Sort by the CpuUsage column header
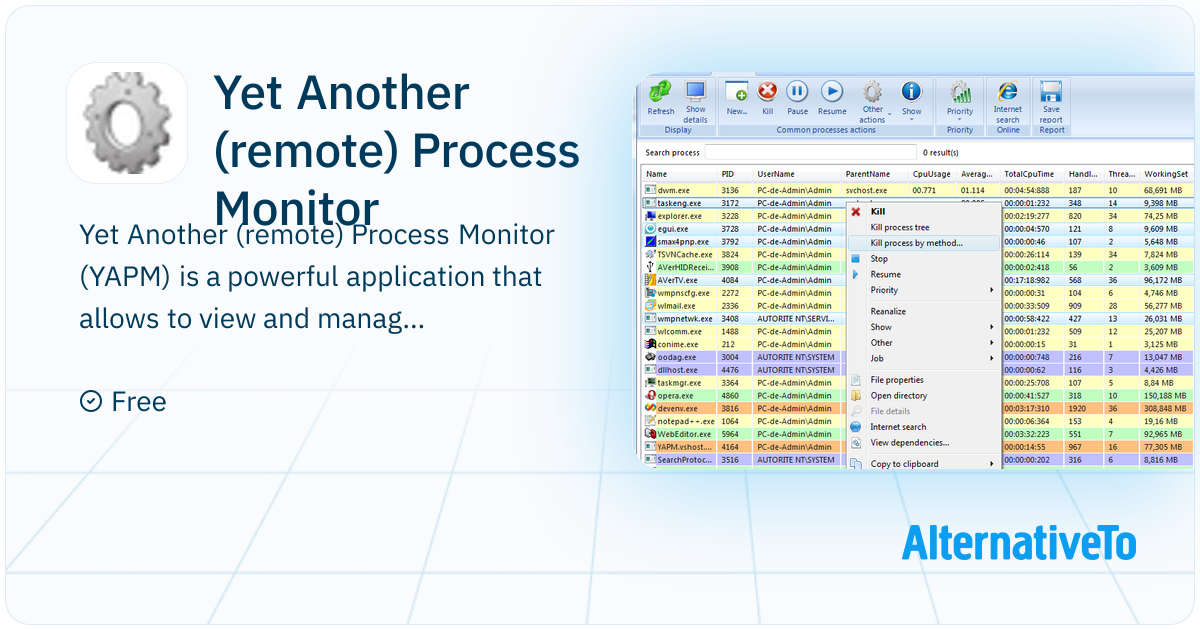 933,174
